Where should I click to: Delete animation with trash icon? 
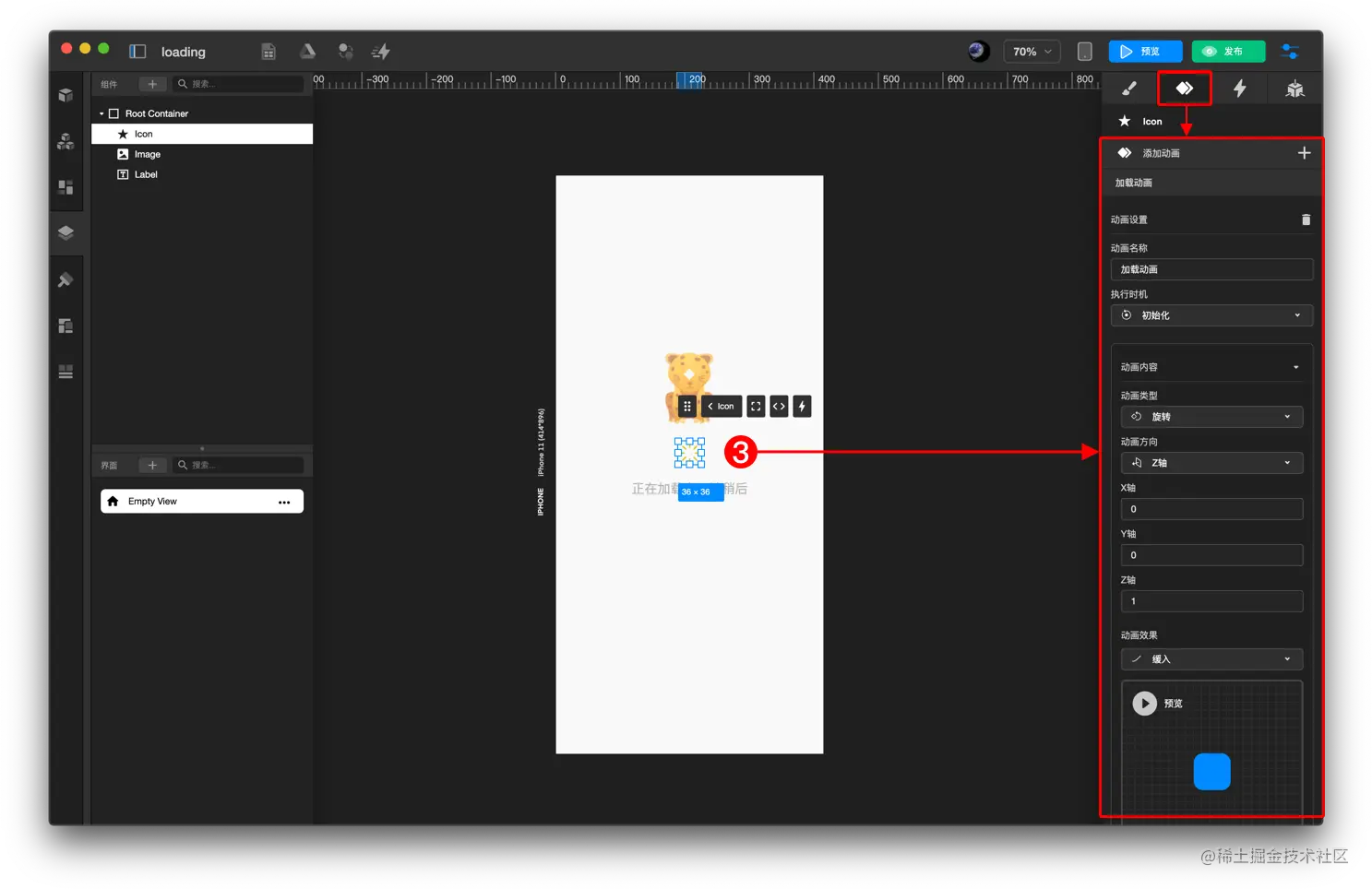pyautogui.click(x=1306, y=219)
